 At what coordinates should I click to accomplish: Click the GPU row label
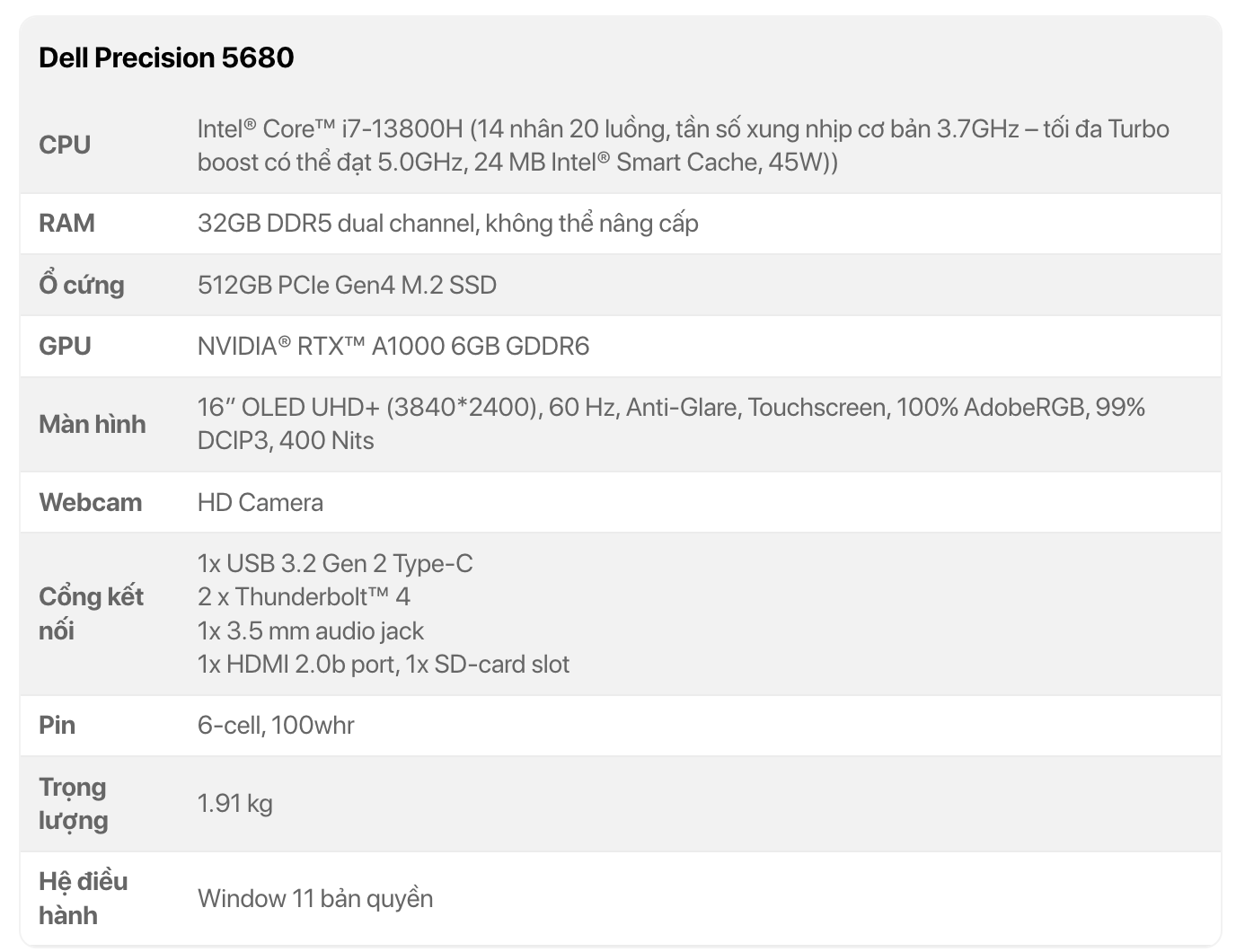65,346
